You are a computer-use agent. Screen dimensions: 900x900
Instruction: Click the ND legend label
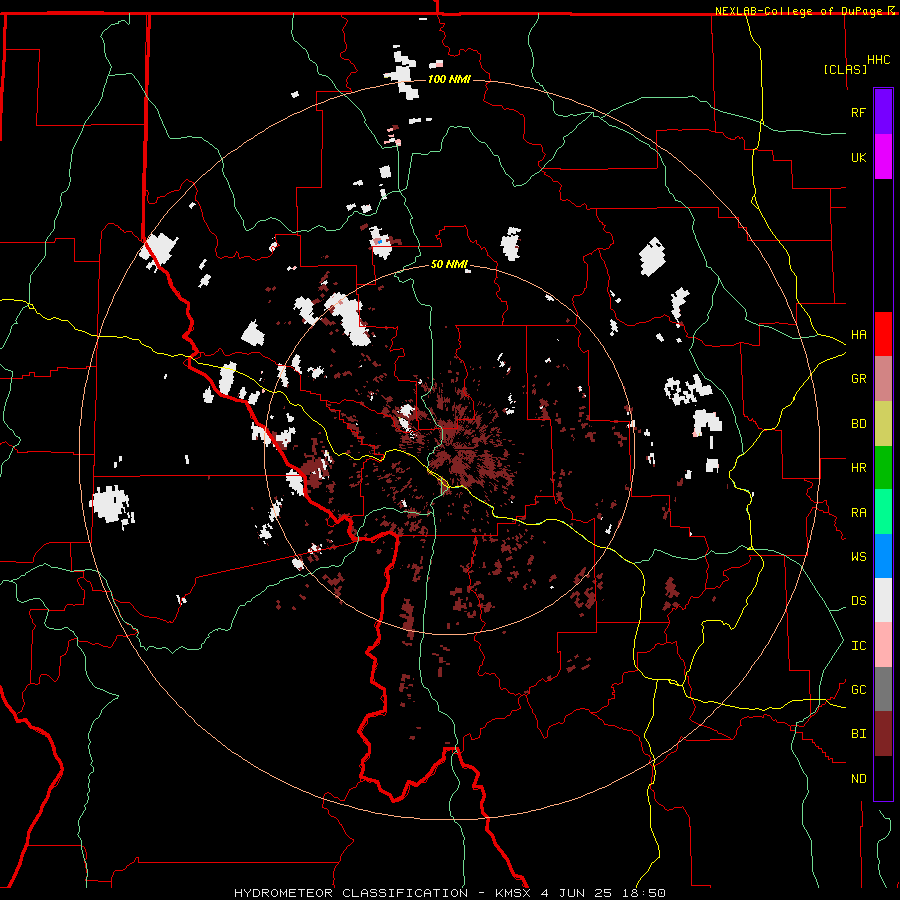859,779
